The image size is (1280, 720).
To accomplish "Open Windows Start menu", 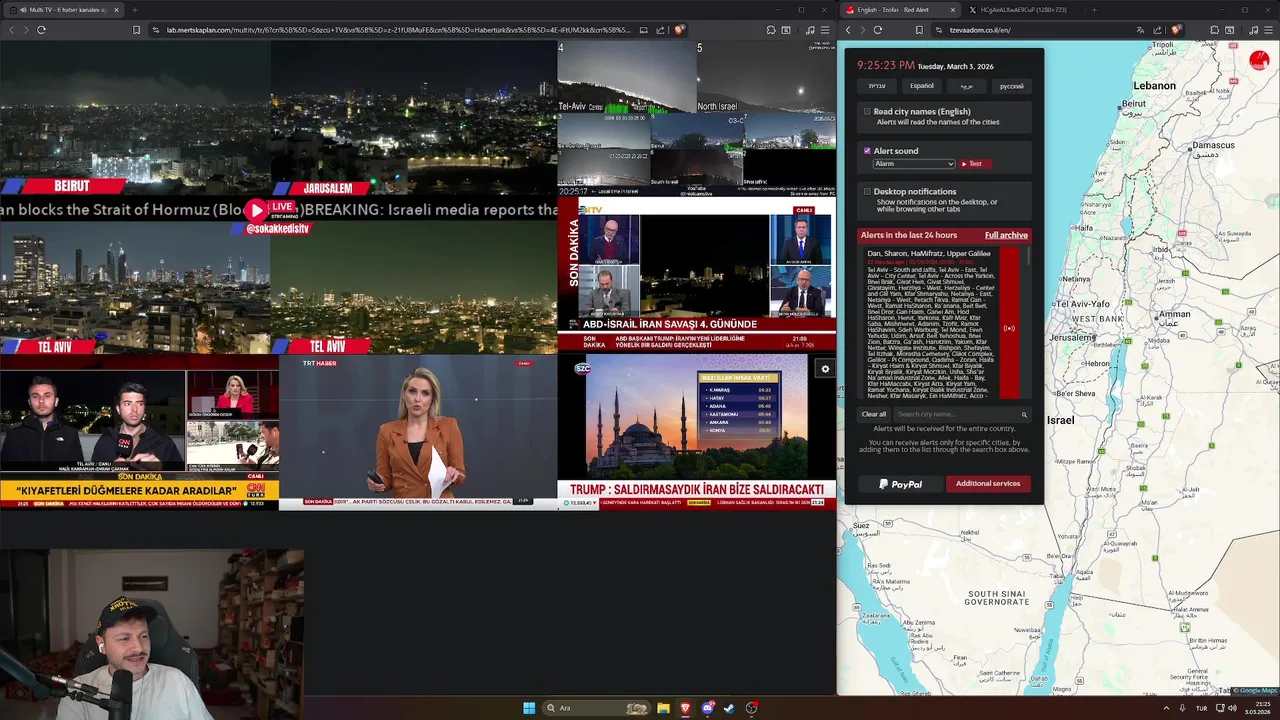I will [x=529, y=708].
